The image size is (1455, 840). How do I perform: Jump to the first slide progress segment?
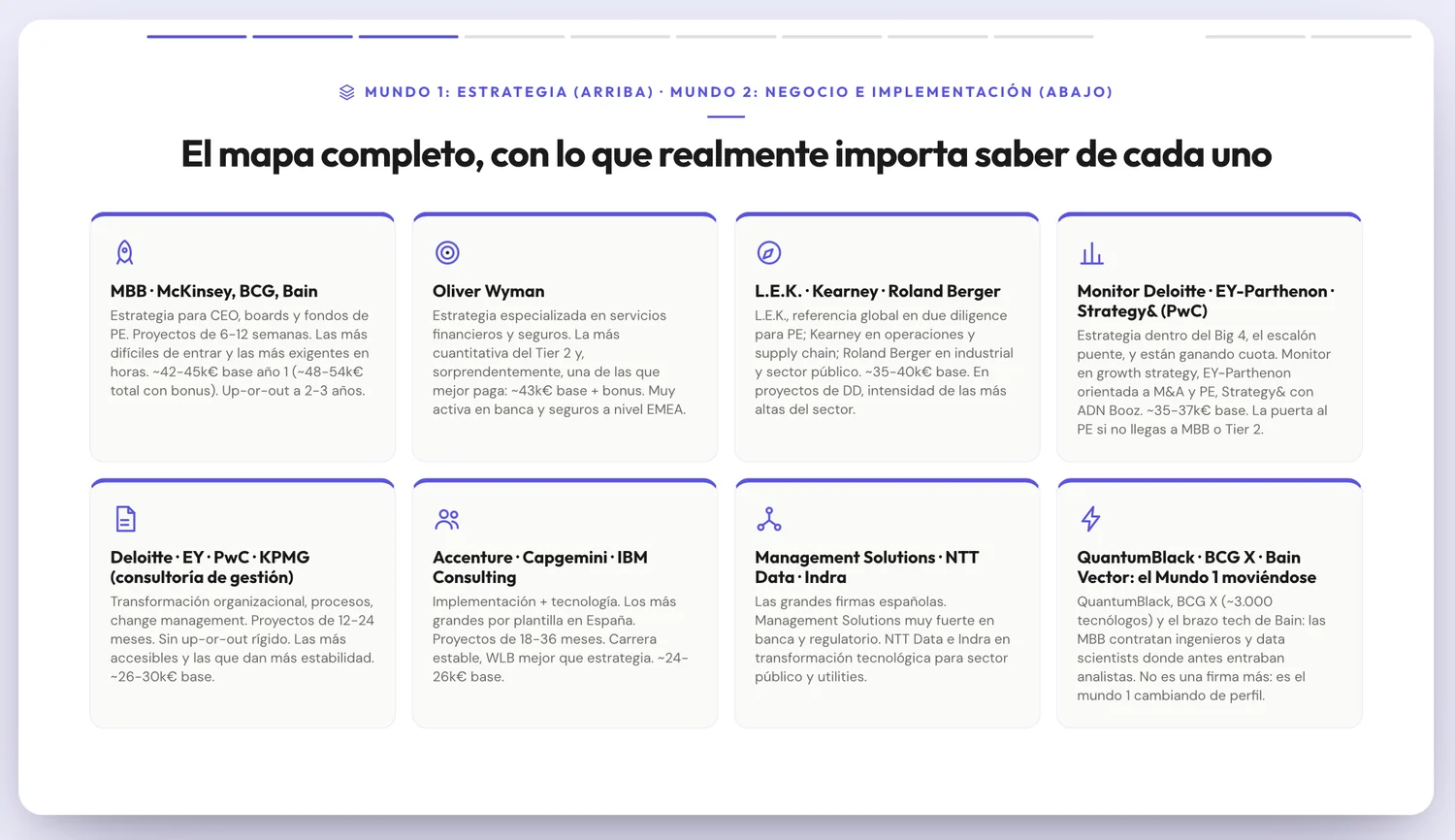coord(197,37)
